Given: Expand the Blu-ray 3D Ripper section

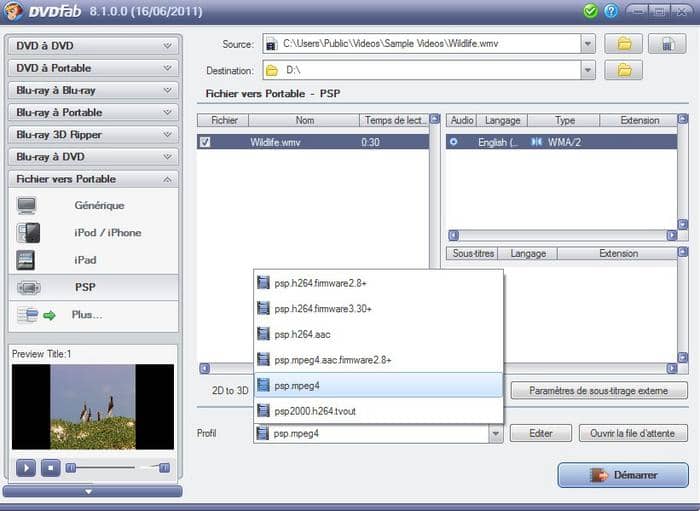Looking at the screenshot, I should point(93,134).
